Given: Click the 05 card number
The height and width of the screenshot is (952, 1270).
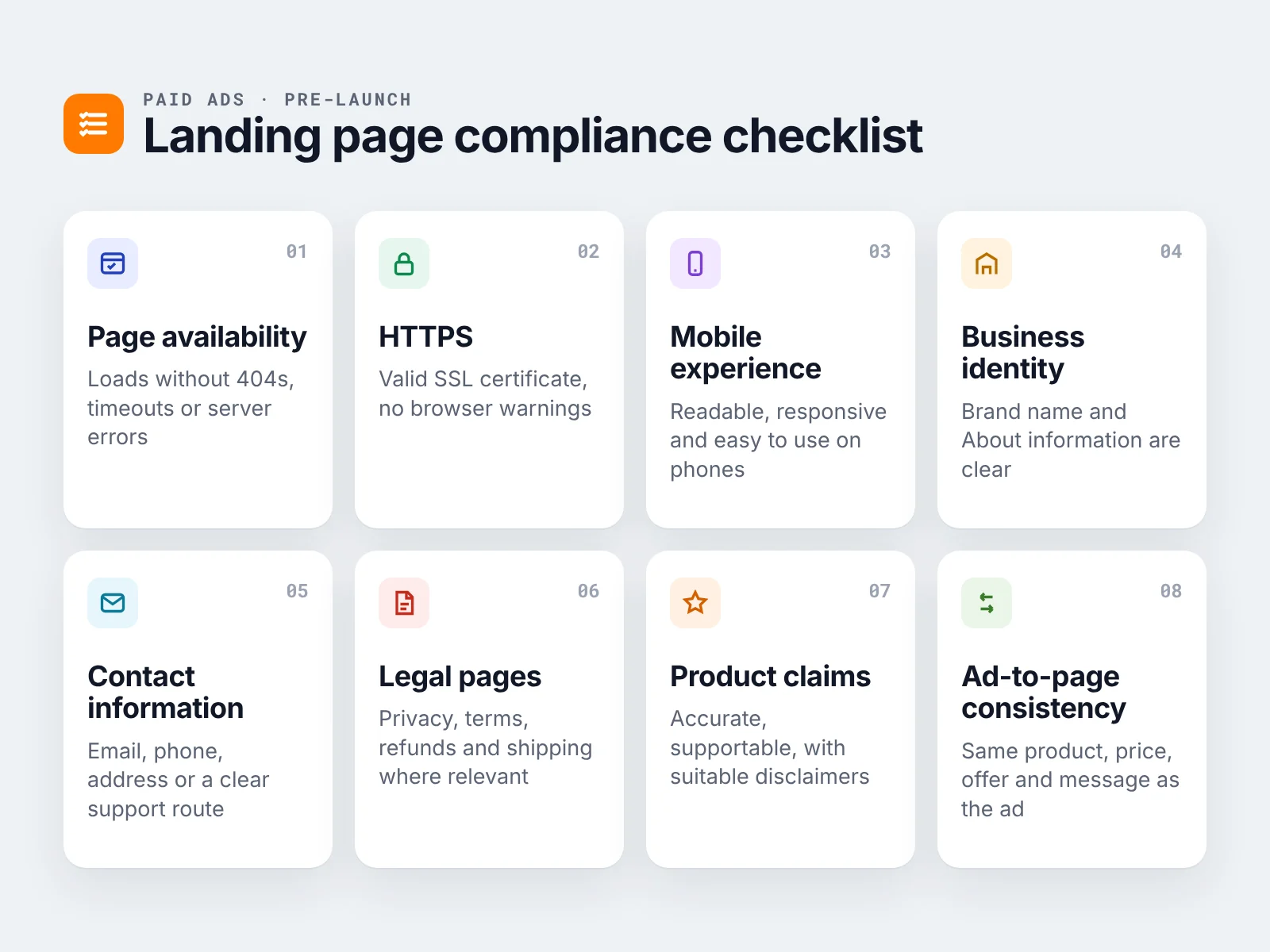Looking at the screenshot, I should tap(297, 591).
